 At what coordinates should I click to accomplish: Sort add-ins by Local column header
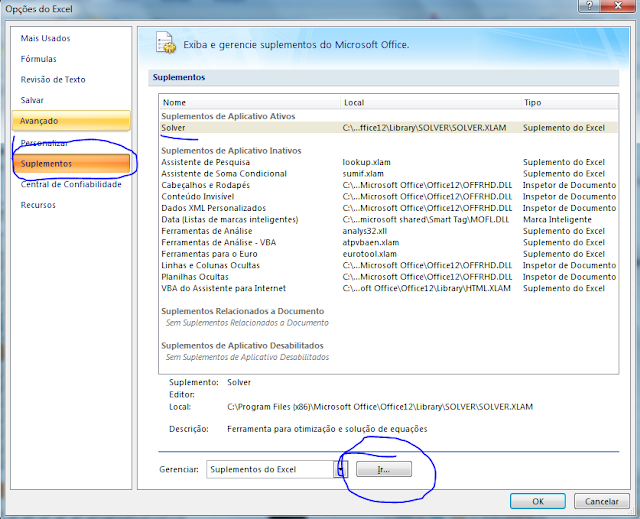[x=431, y=102]
